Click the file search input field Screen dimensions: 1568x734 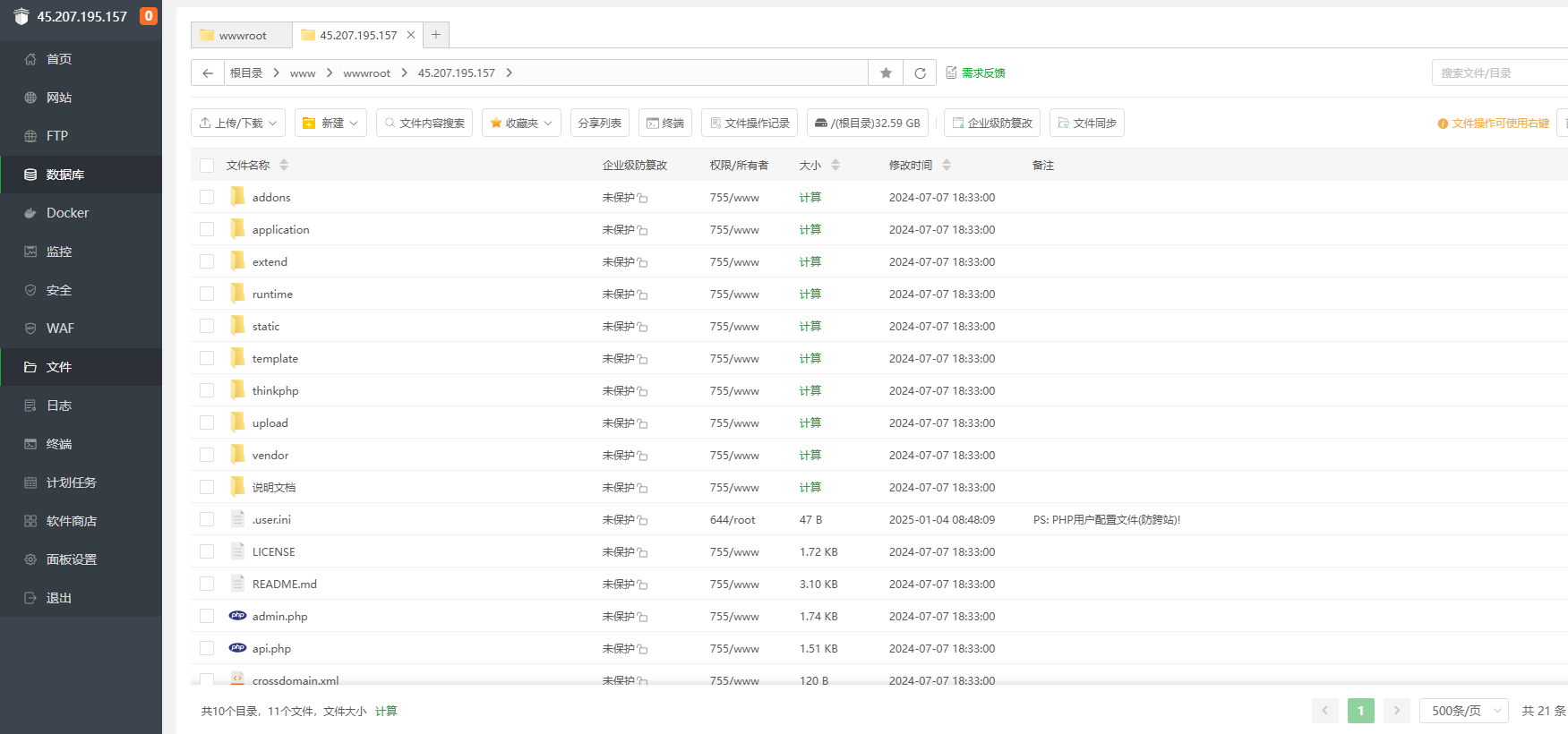click(x=1500, y=73)
